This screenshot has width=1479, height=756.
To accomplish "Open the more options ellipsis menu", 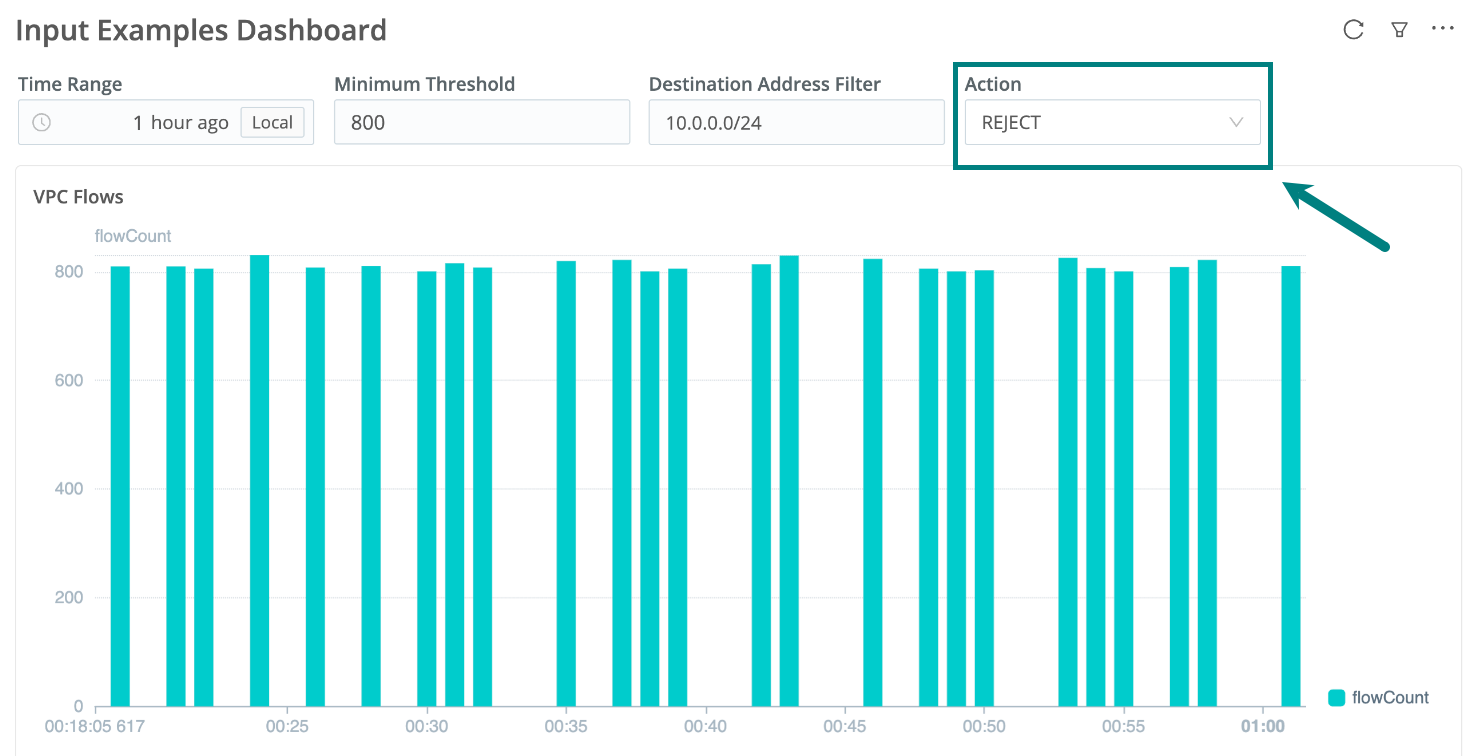I will (1442, 29).
